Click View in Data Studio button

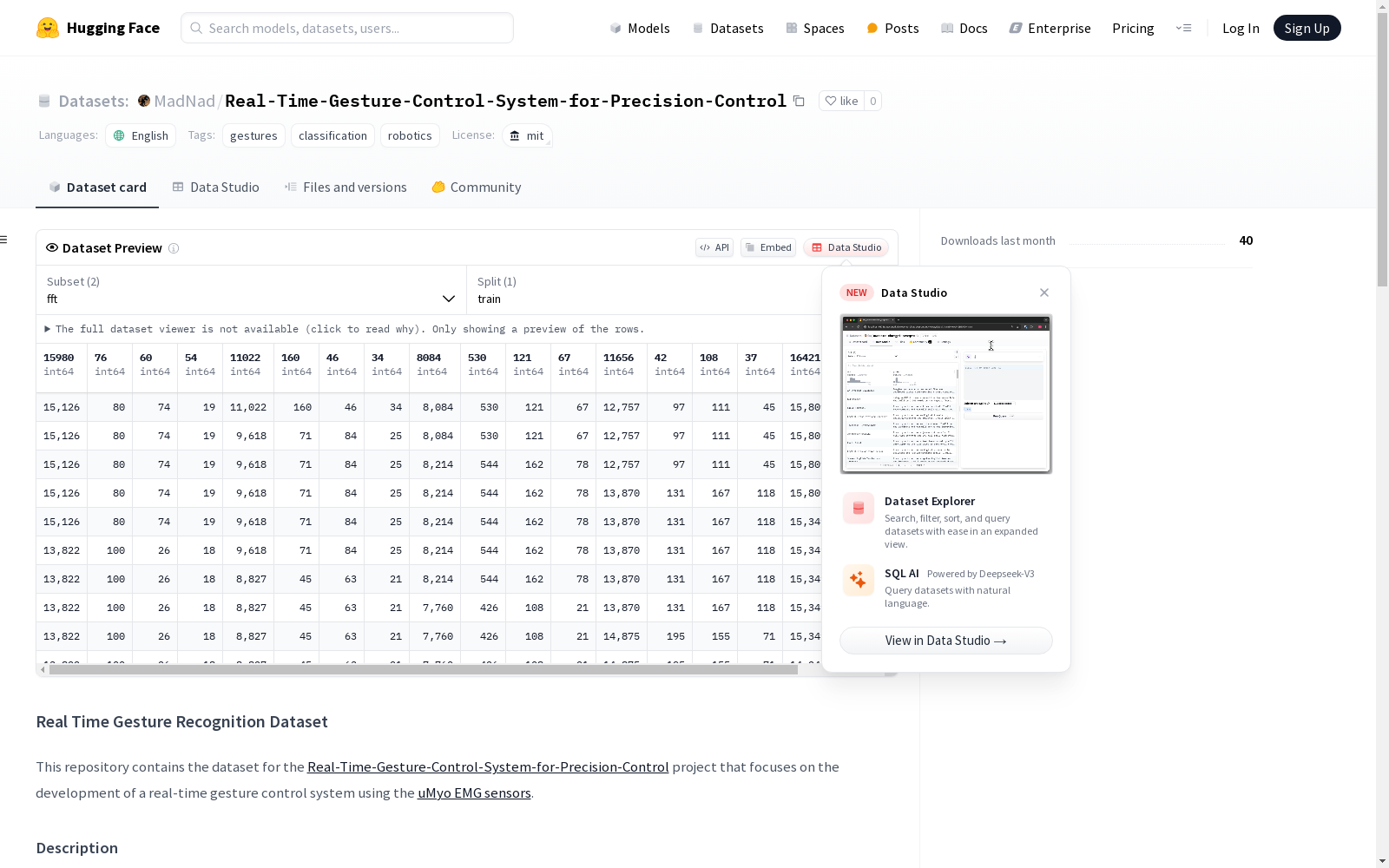tap(946, 641)
